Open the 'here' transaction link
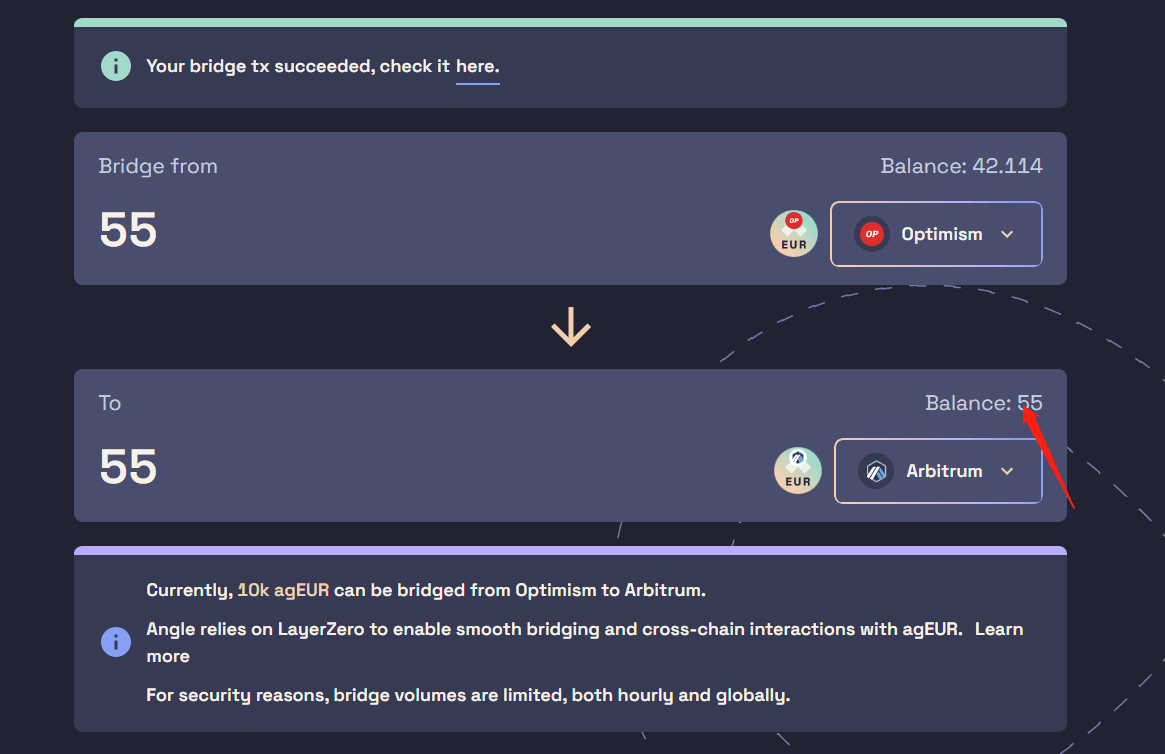This screenshot has width=1165, height=754. (477, 67)
